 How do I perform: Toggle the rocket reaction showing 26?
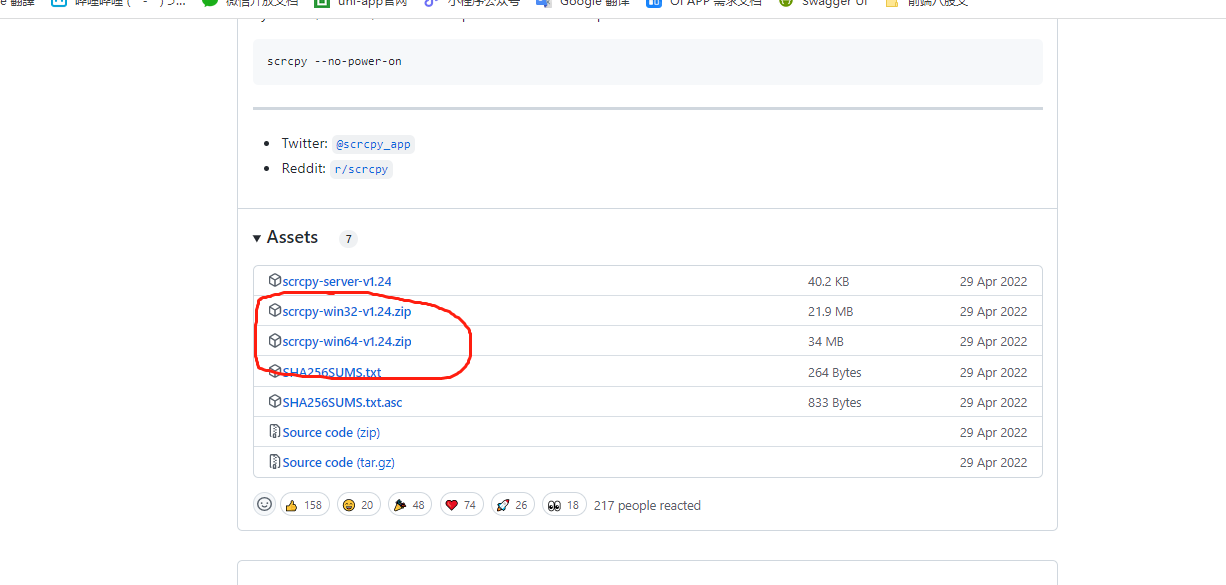pyautogui.click(x=512, y=505)
